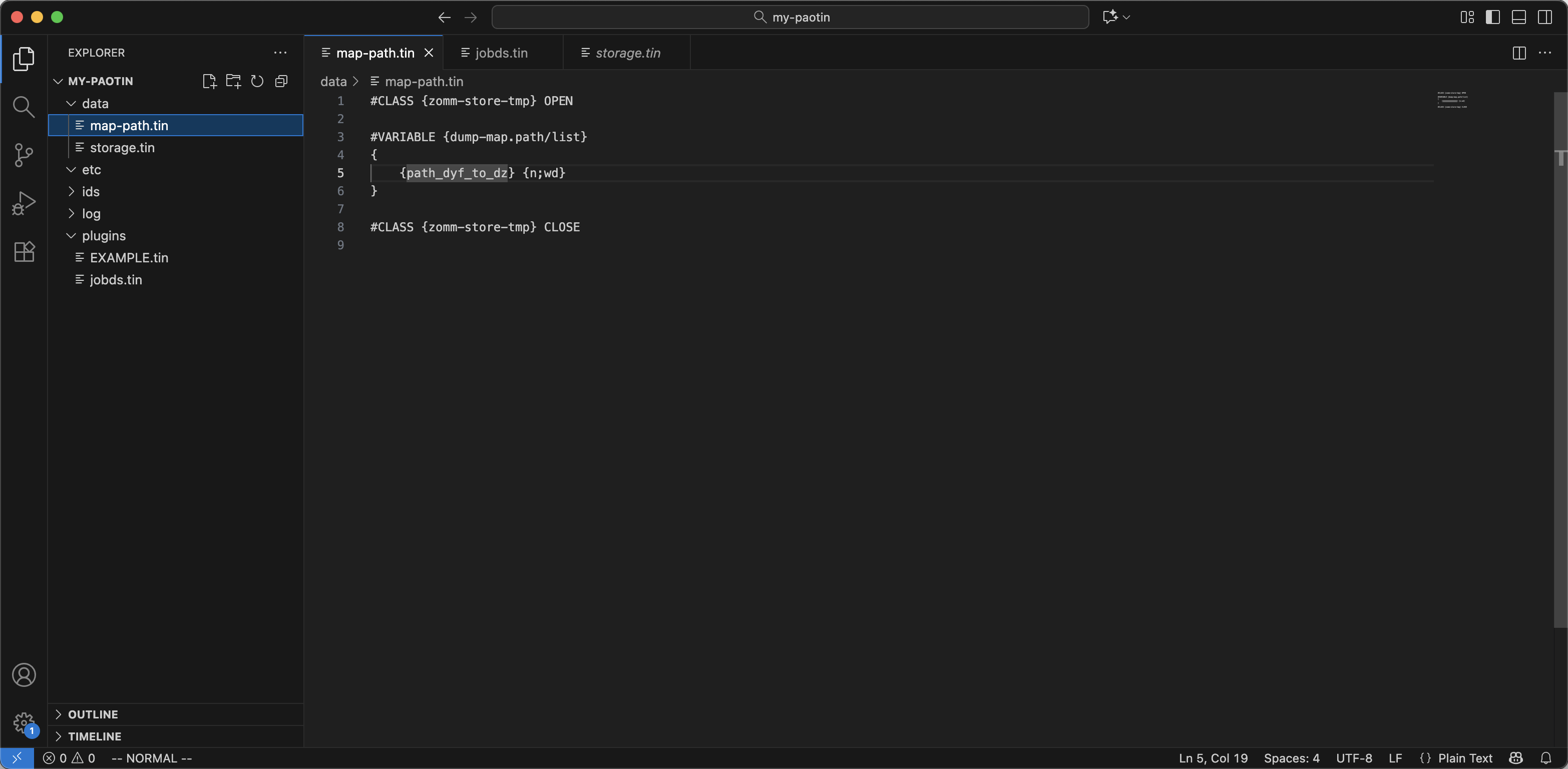Switch to the storage.tin tab
Screen dimensions: 1568x769
(627, 53)
